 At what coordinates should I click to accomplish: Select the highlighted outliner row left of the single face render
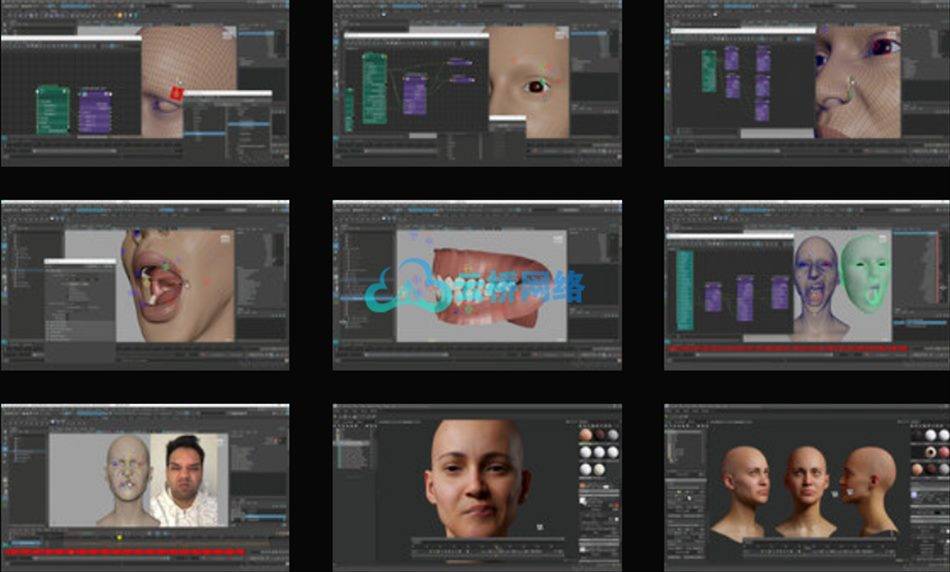click(353, 444)
